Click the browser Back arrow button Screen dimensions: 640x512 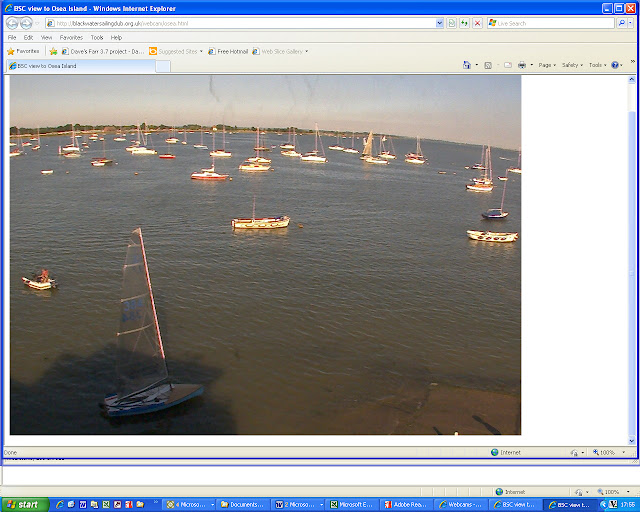(x=12, y=23)
